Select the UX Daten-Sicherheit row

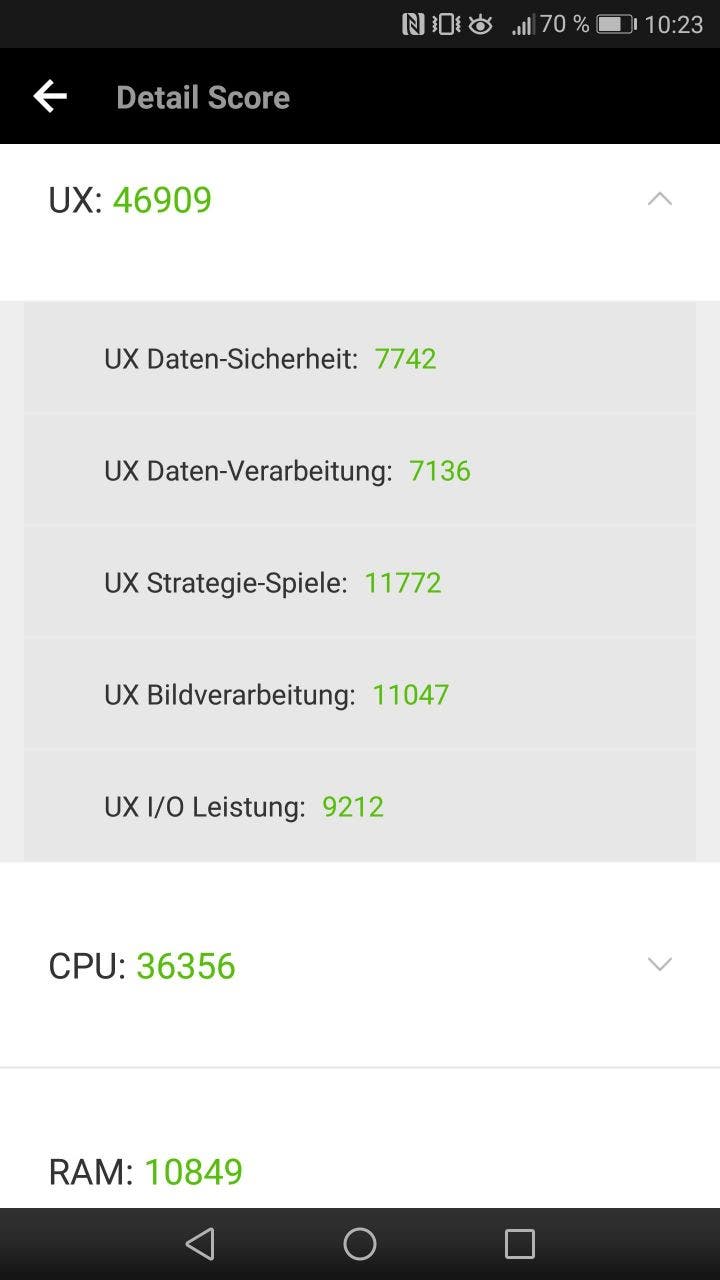click(360, 358)
